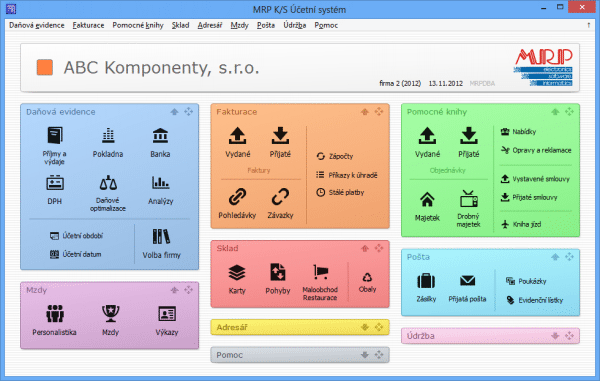Viewport: 600px width, 381px height.
Task: Open Kniha jízd link
Action: click(x=521, y=224)
